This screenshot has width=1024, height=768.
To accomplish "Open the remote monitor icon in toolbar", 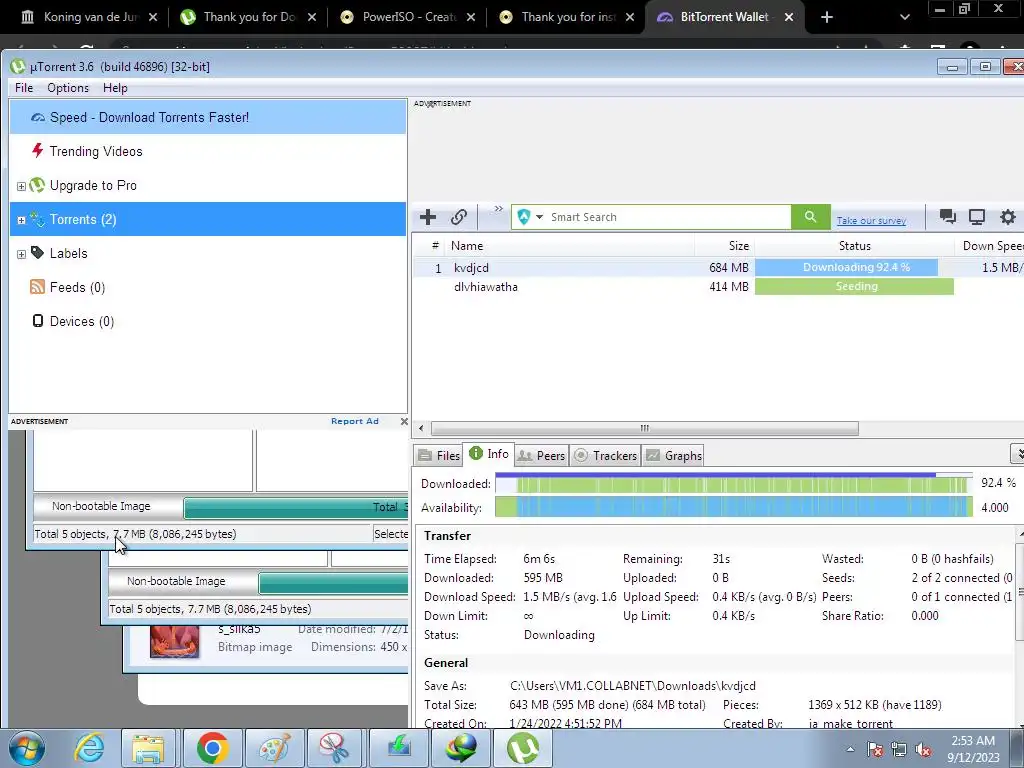I will coord(977,217).
